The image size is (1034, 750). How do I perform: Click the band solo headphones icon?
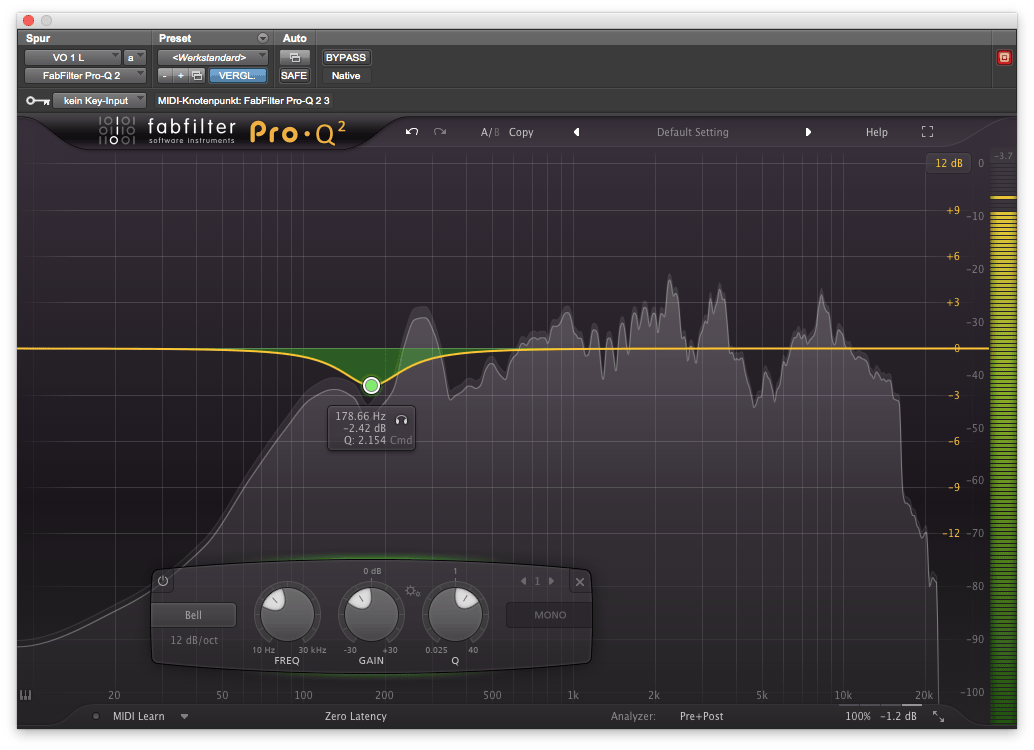click(401, 420)
